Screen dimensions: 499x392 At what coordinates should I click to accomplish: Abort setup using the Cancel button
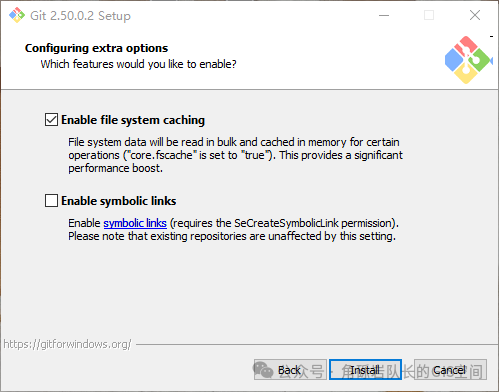coord(450,370)
